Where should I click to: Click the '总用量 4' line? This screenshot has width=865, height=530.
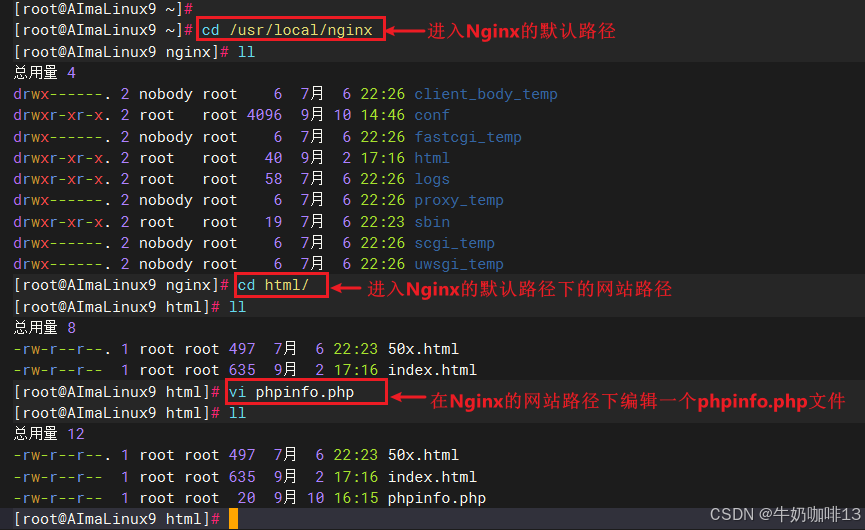(x=45, y=73)
